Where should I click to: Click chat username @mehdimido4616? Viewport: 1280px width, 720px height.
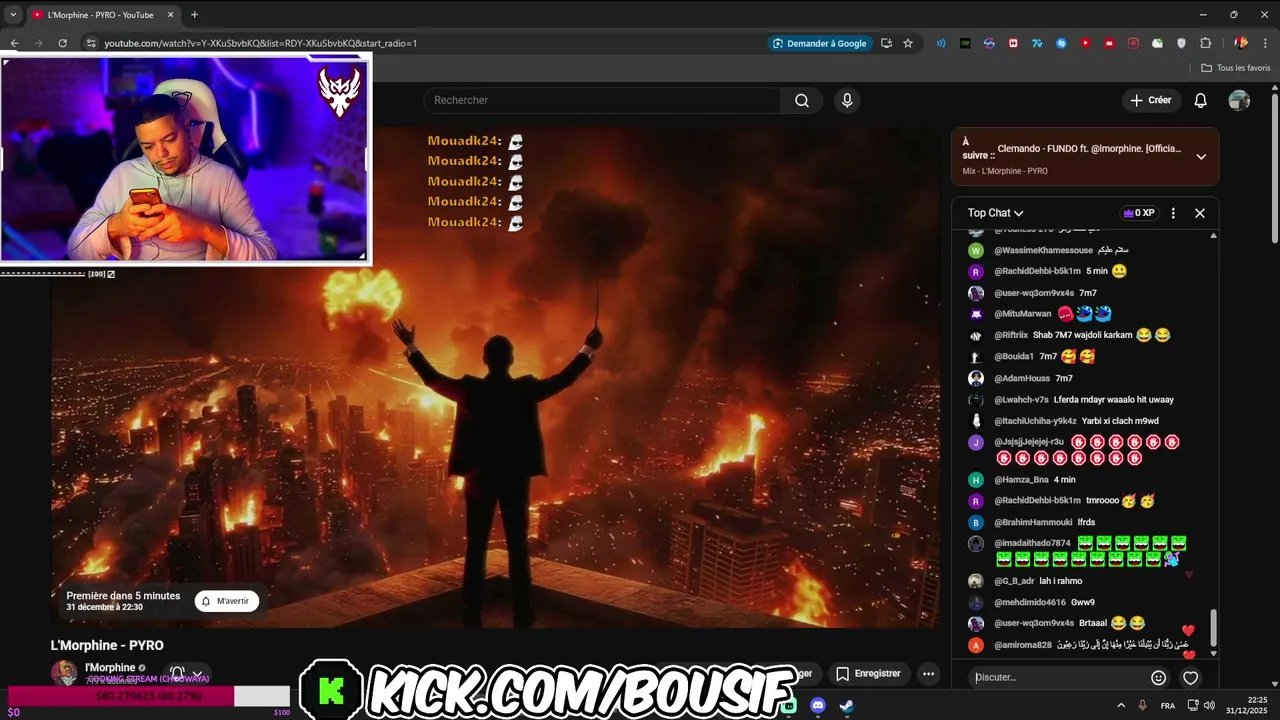(x=1030, y=602)
